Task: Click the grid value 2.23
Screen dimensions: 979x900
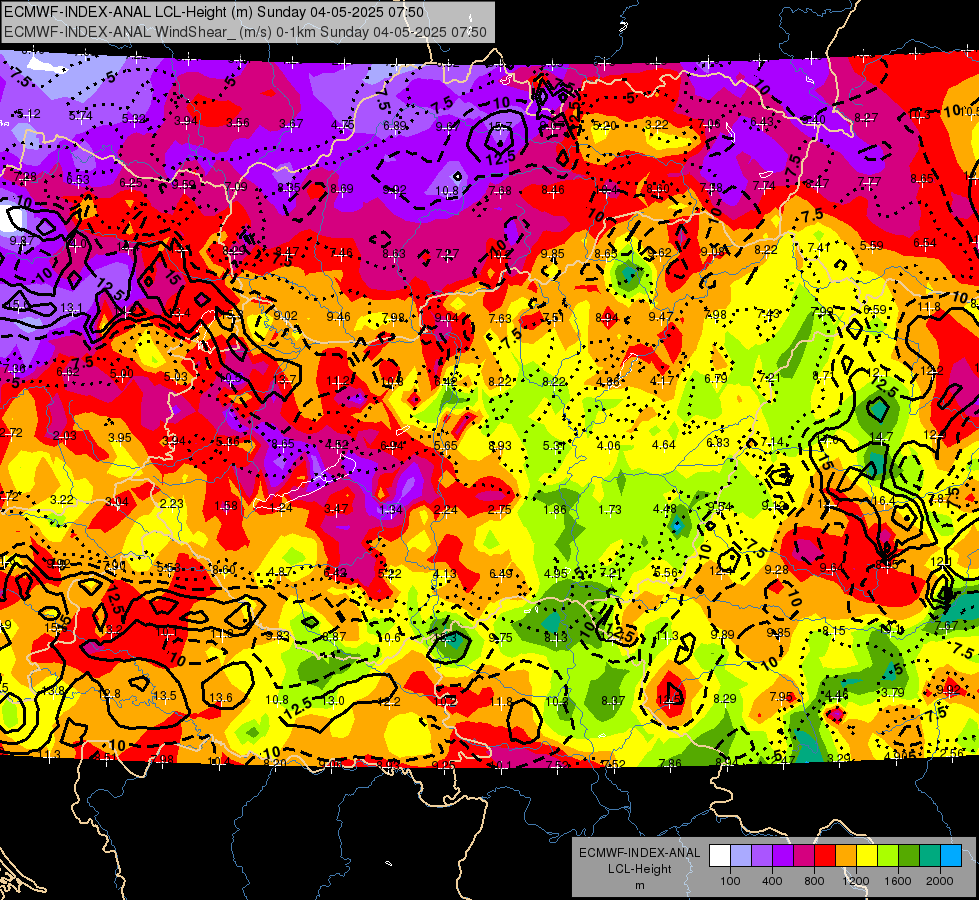Action: [x=172, y=503]
